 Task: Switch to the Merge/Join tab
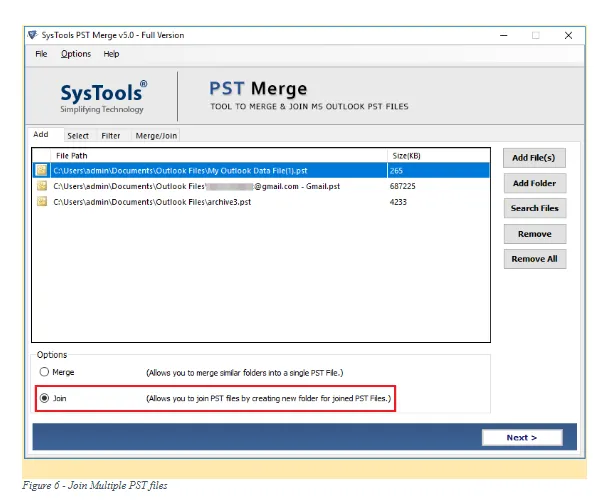point(156,136)
